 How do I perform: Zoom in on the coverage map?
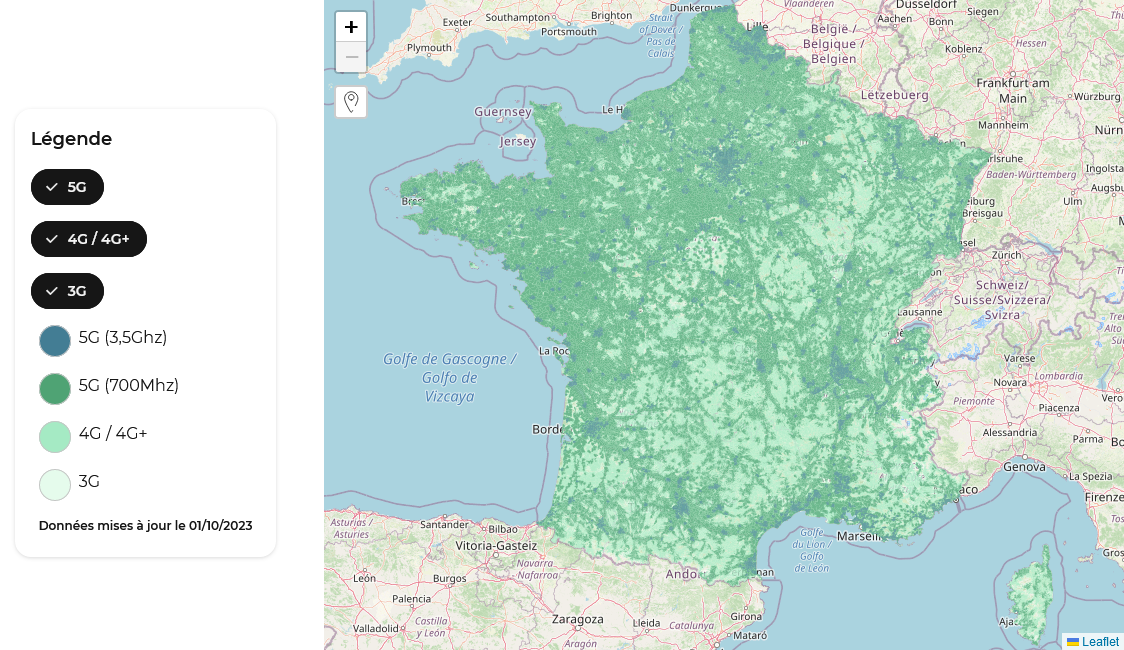point(351,27)
